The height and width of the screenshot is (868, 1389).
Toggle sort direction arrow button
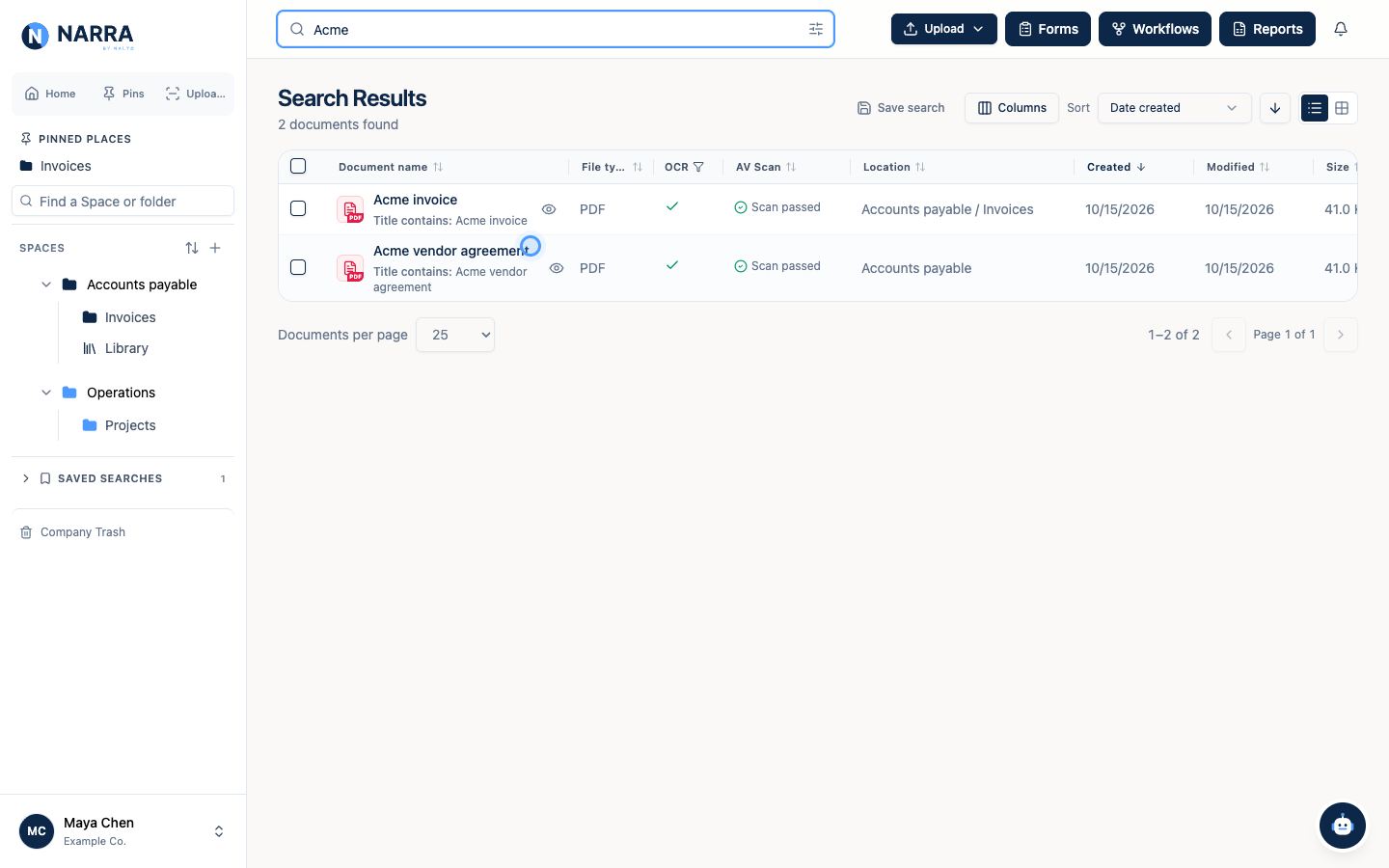1275,108
